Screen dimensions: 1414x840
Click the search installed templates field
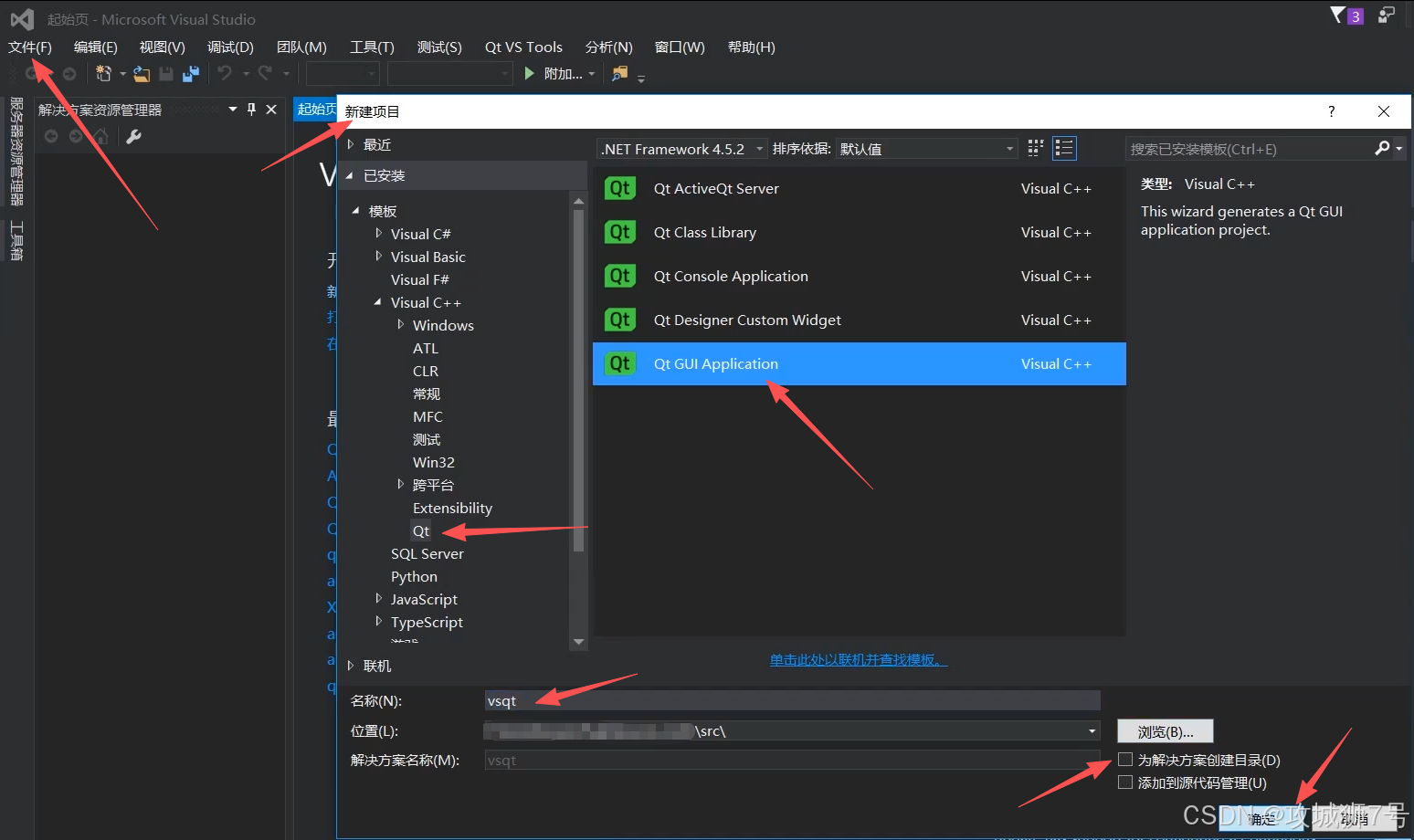point(1250,149)
